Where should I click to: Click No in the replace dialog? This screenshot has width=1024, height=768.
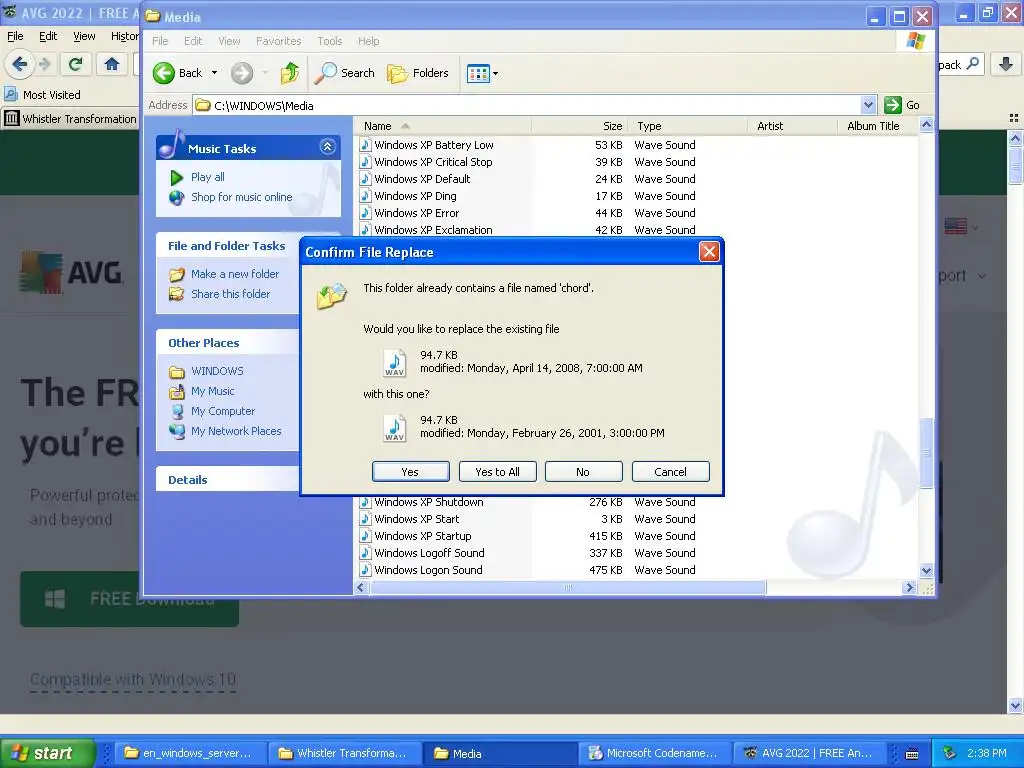click(x=583, y=472)
